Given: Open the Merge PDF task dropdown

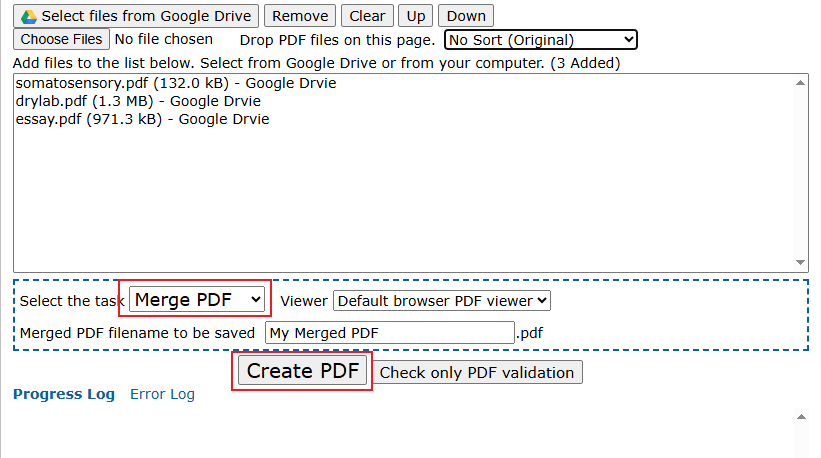Looking at the screenshot, I should (197, 300).
